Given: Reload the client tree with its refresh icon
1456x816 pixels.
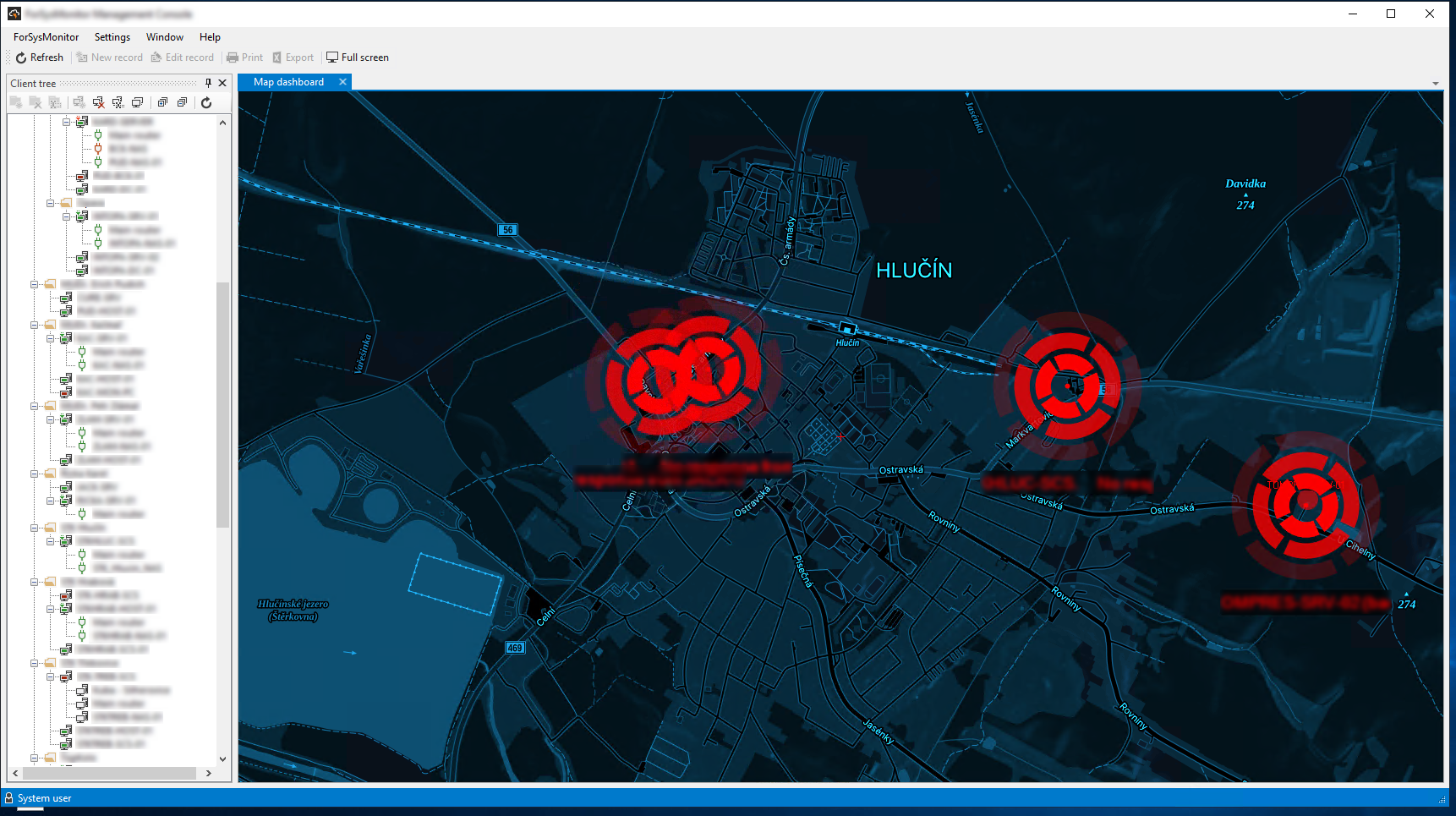Looking at the screenshot, I should point(206,102).
